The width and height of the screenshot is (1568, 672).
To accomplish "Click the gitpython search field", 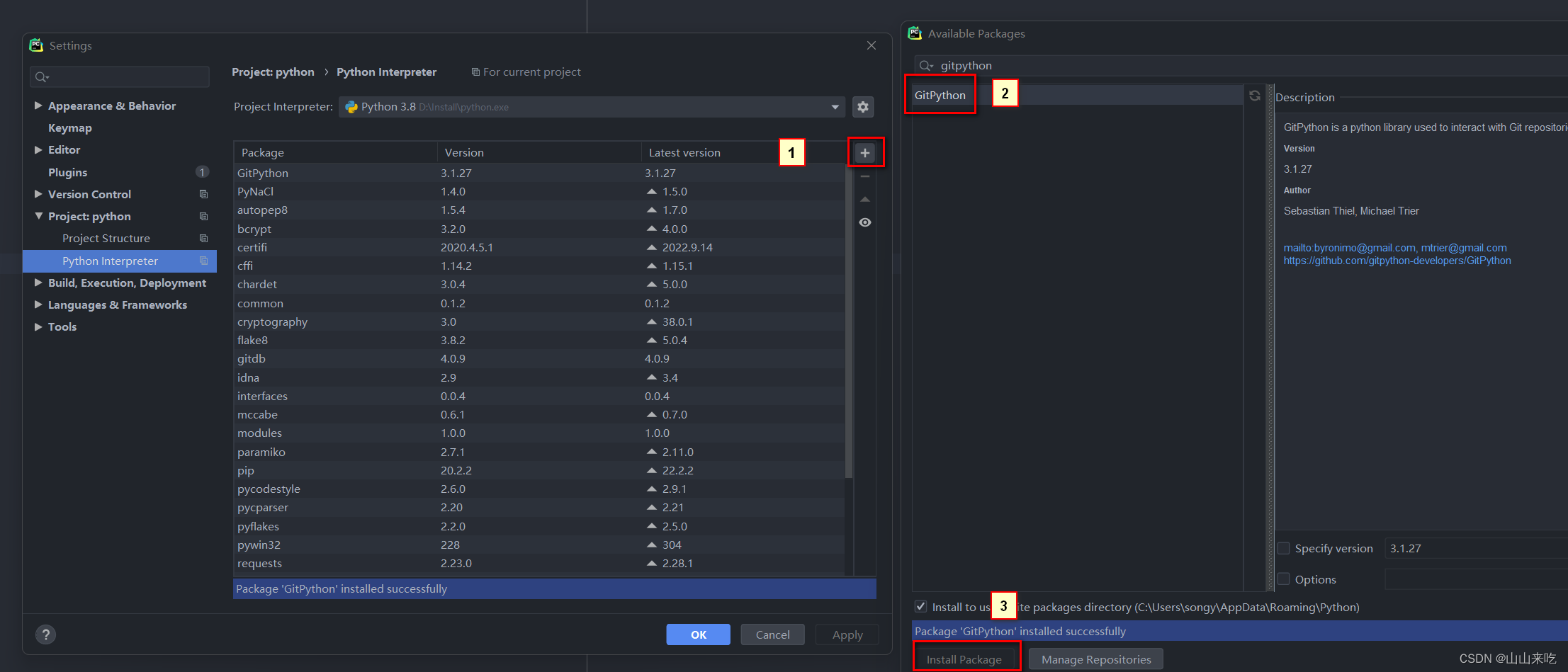I will click(x=1241, y=66).
